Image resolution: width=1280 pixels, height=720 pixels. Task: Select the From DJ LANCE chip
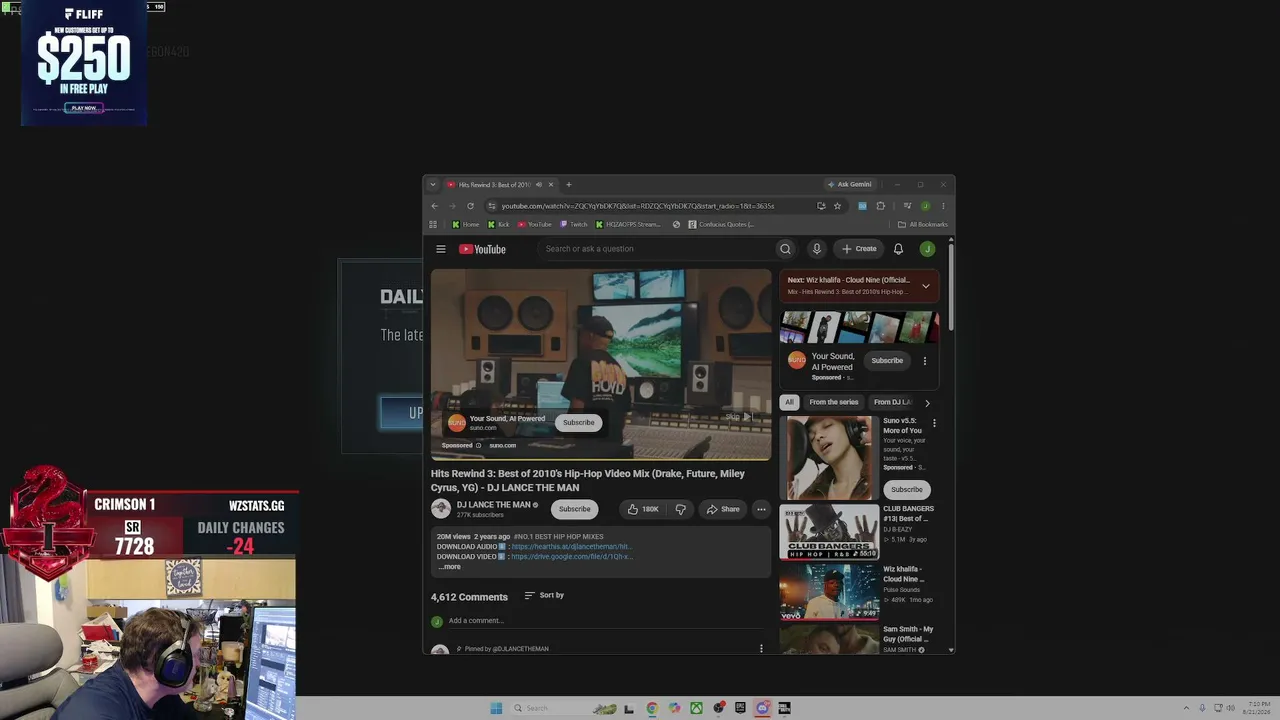[x=892, y=402]
